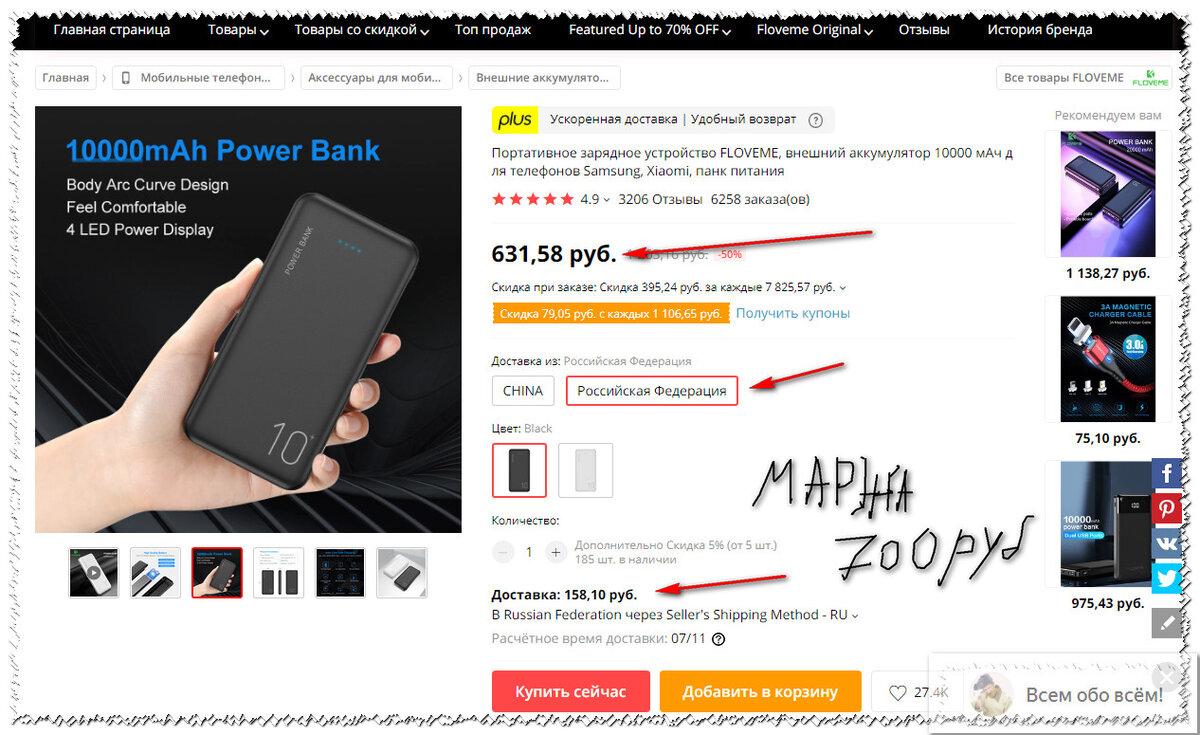Open the Топ продаж menu item
This screenshot has width=1200, height=735.
pyautogui.click(x=493, y=30)
